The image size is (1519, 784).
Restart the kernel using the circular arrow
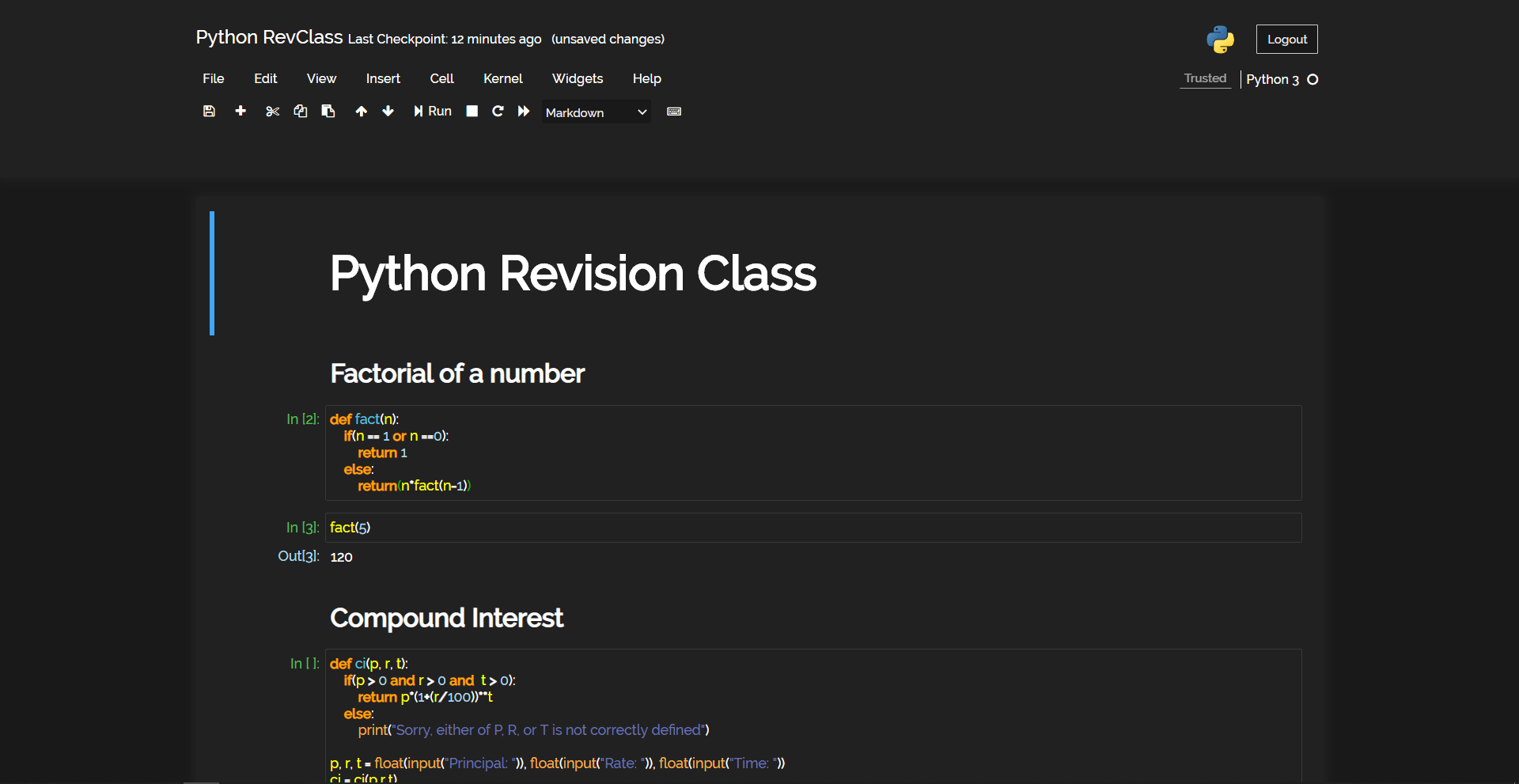point(498,112)
